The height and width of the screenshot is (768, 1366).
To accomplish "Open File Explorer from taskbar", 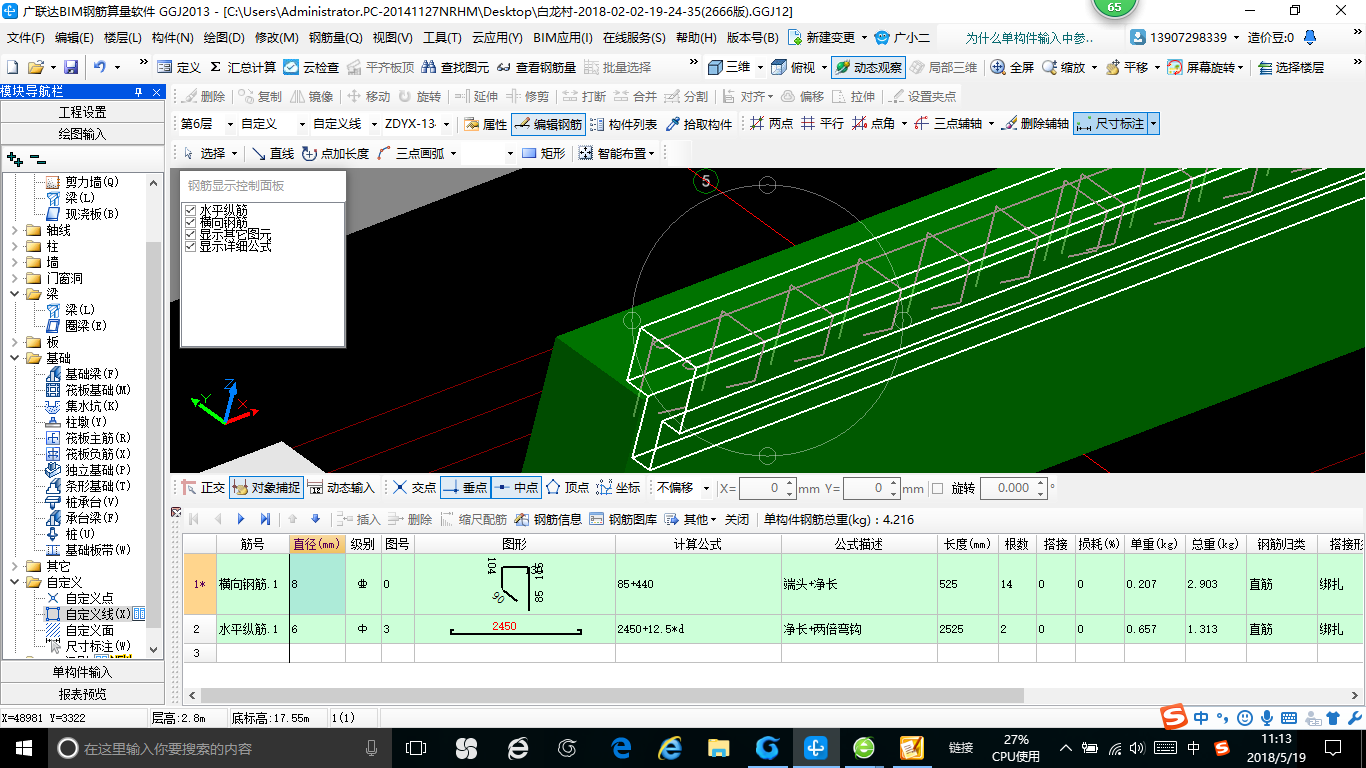I will pos(718,747).
